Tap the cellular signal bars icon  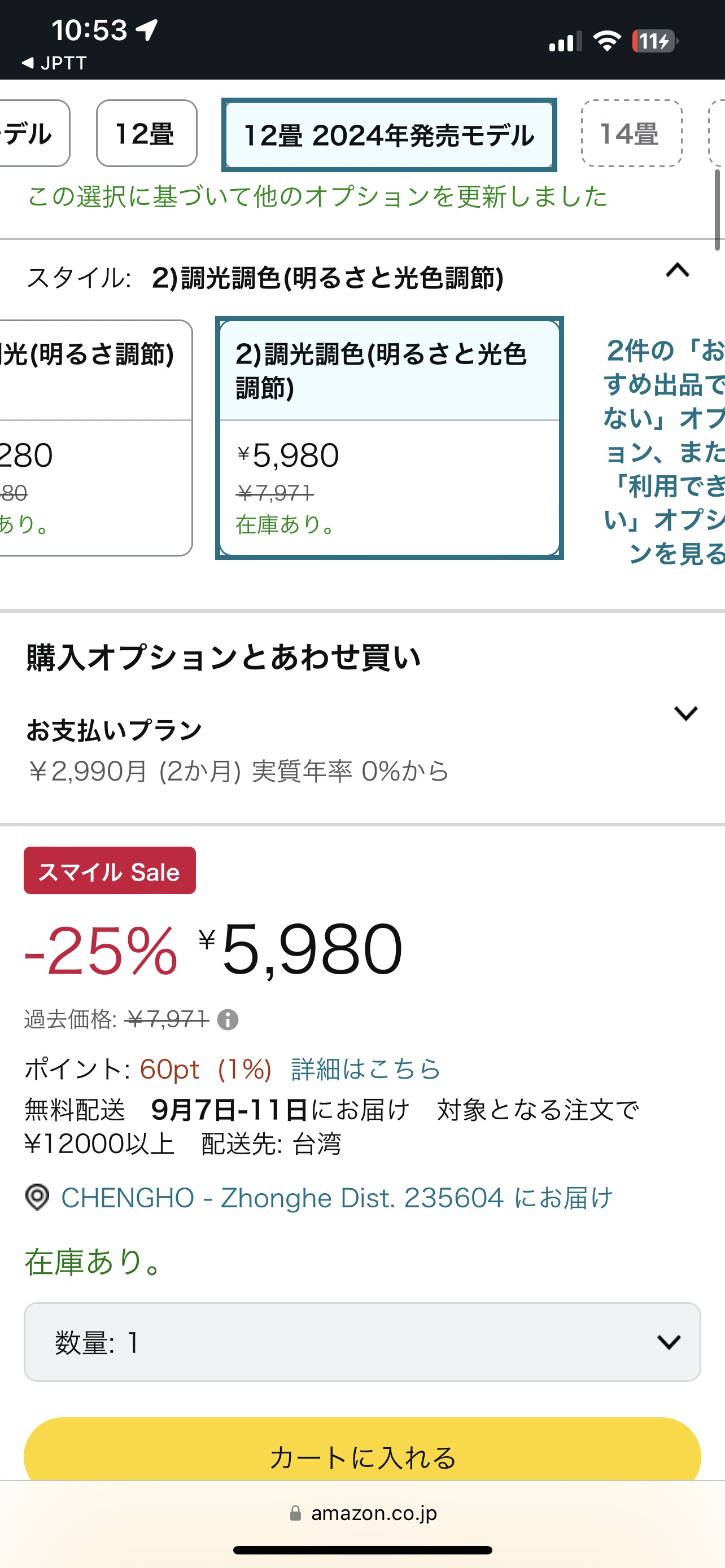[x=566, y=41]
